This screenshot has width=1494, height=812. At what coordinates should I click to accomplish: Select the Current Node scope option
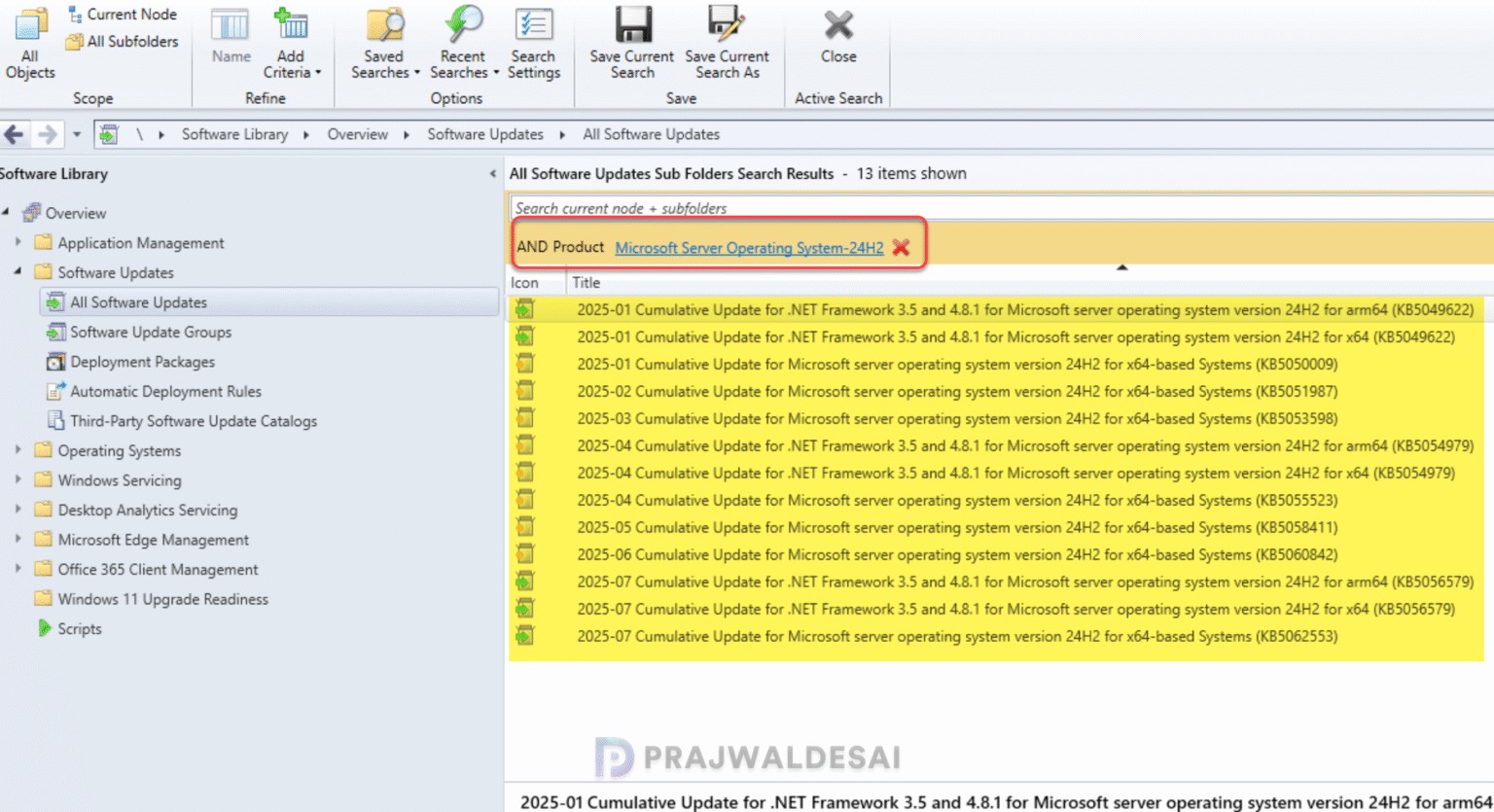[123, 14]
